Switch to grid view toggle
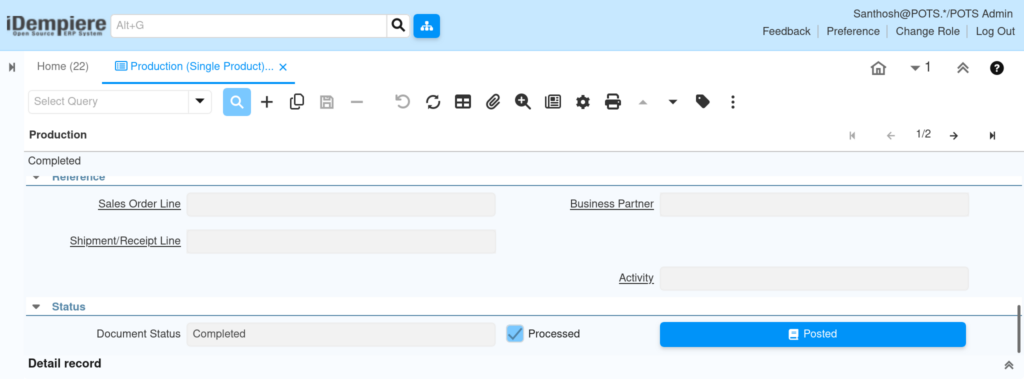The image size is (1024, 379). click(x=463, y=102)
